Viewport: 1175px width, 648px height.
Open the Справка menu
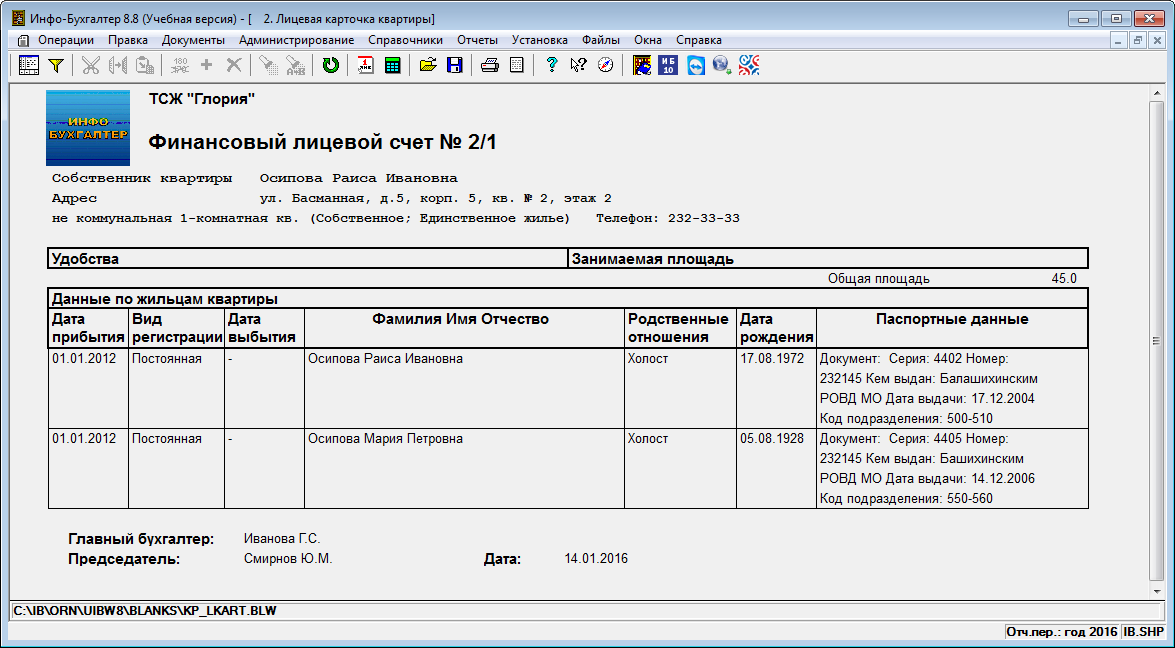point(699,40)
